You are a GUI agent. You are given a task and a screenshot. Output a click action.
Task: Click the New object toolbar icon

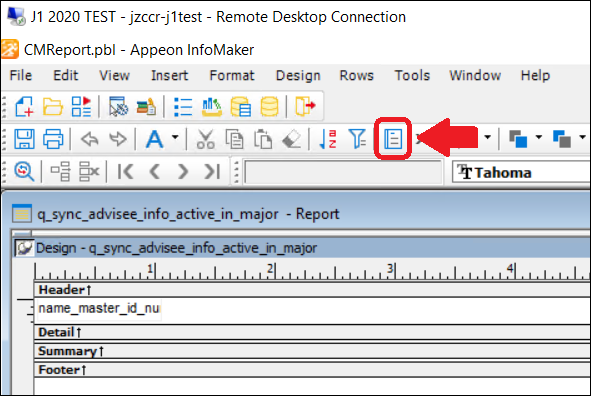tap(24, 106)
